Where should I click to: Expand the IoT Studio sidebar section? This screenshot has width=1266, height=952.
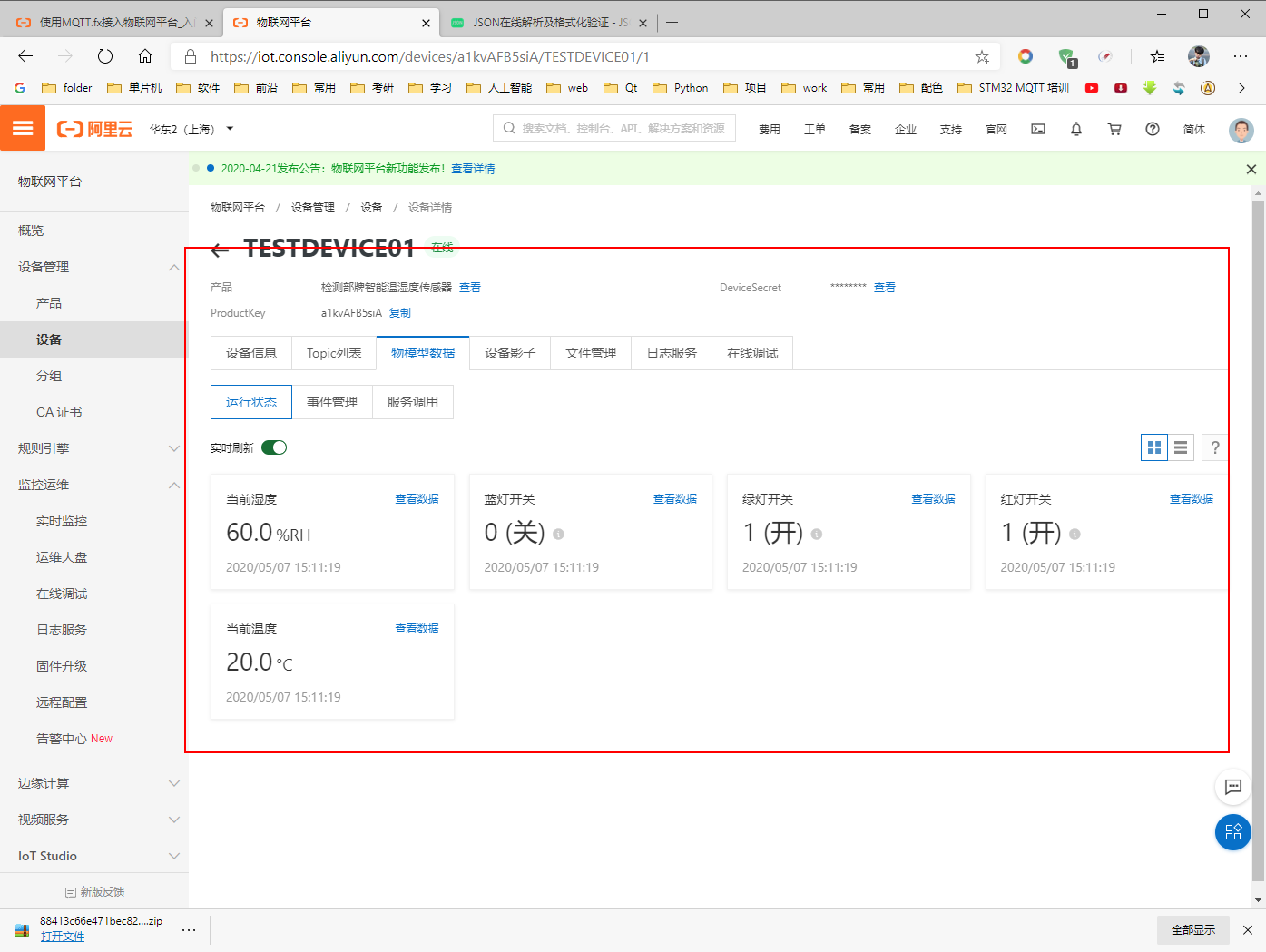coord(174,856)
